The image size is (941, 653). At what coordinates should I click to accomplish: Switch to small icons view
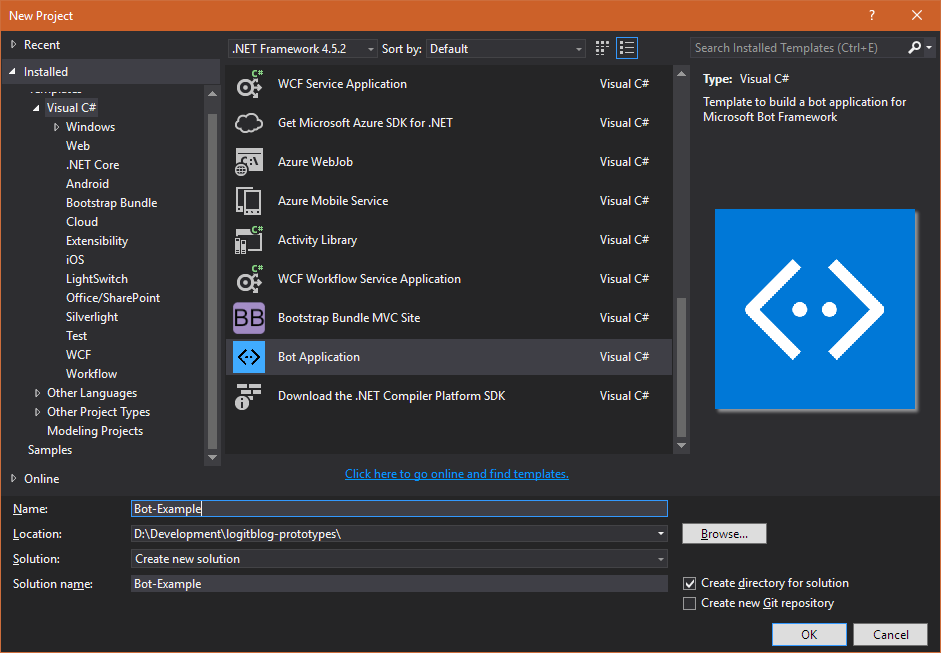pos(602,48)
